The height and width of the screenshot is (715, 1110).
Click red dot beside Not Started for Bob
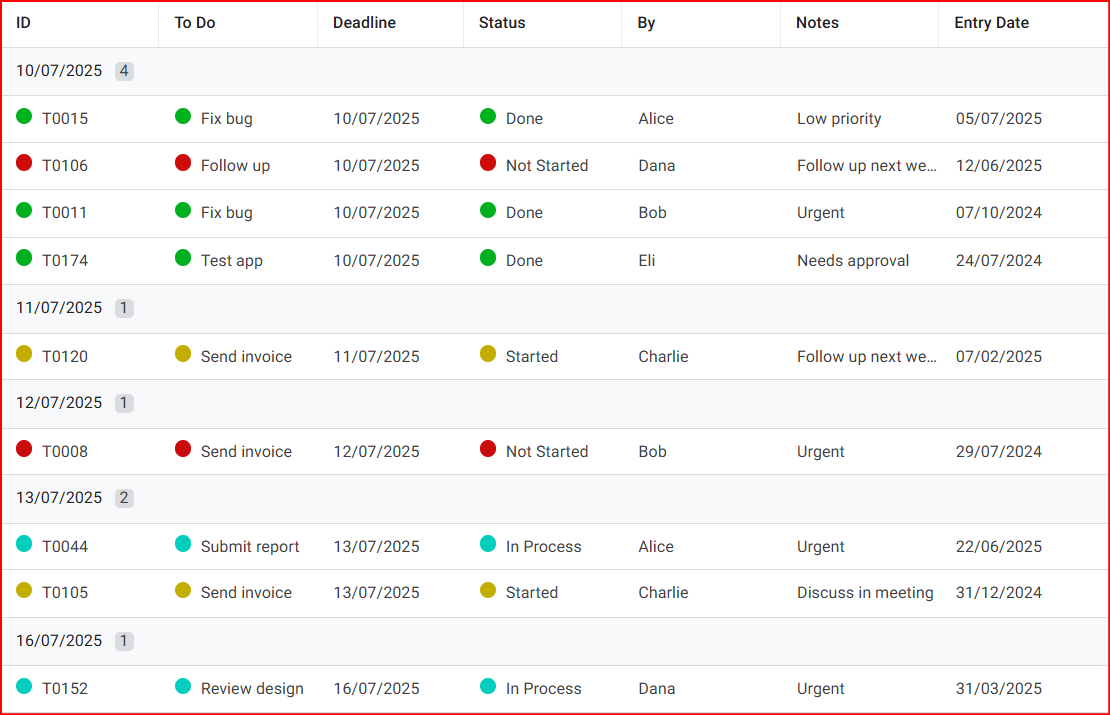488,449
